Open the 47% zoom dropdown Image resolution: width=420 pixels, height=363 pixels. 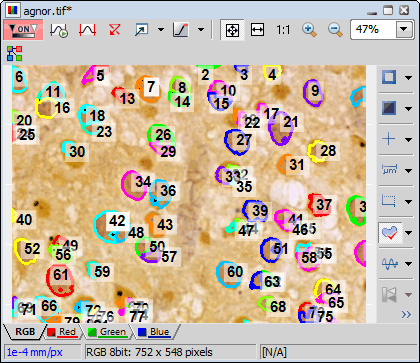(x=404, y=29)
